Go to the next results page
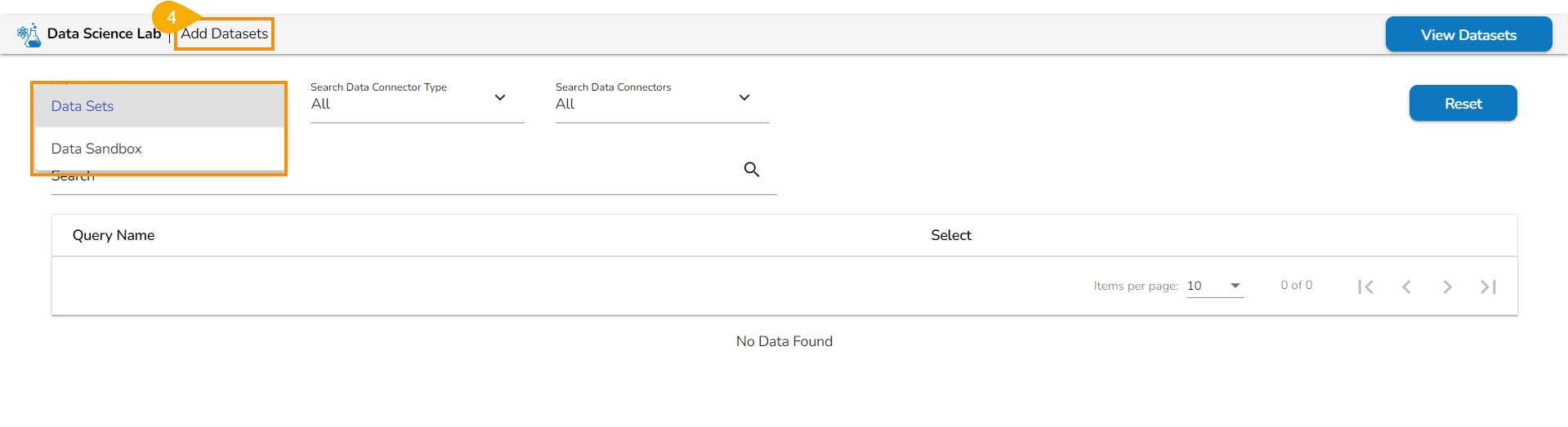Screen dimensions: 1568x427 point(1447,287)
